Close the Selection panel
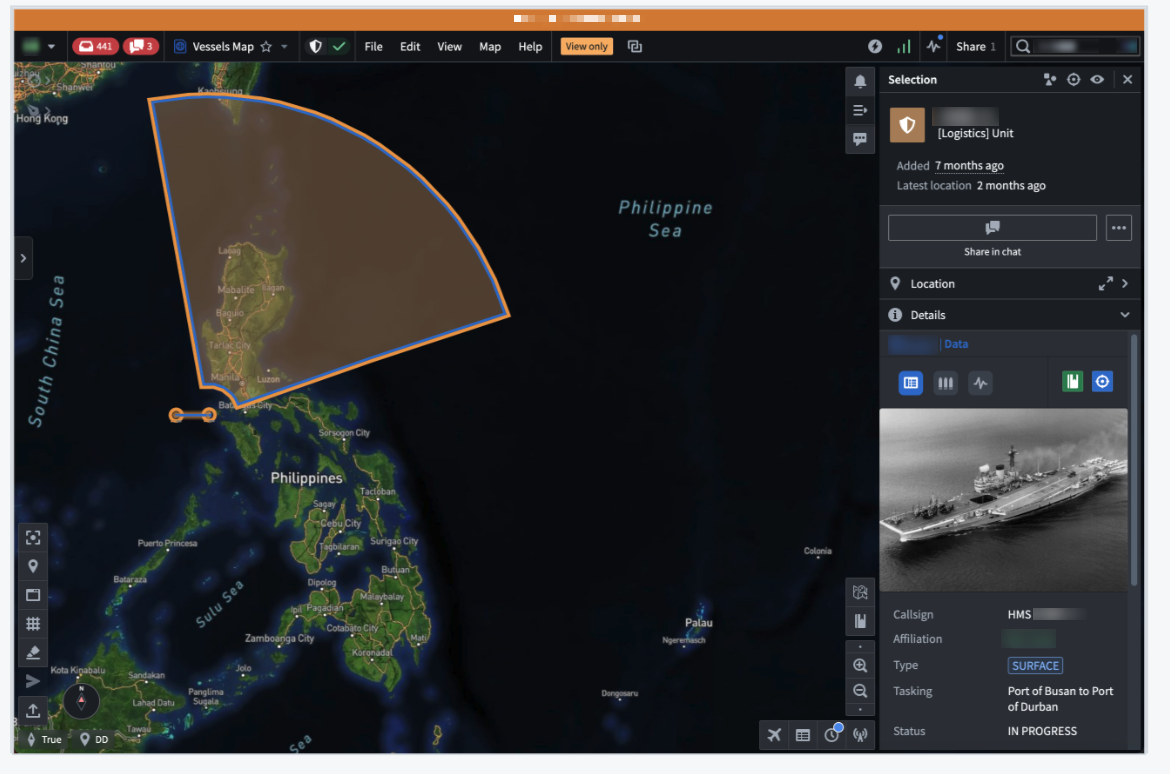 tap(1127, 79)
